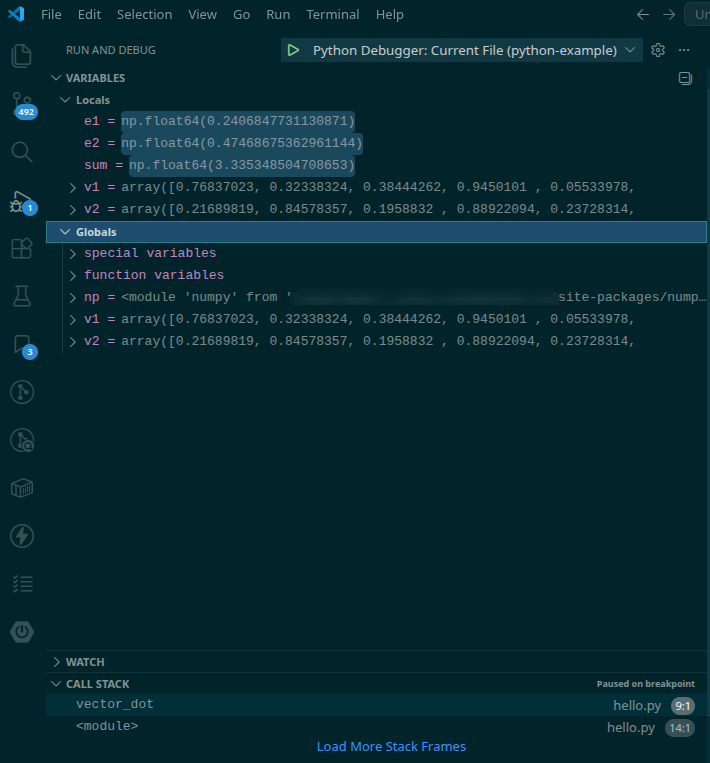710x763 pixels.
Task: Open Views and More Actions ellipsis
Action: click(x=684, y=50)
